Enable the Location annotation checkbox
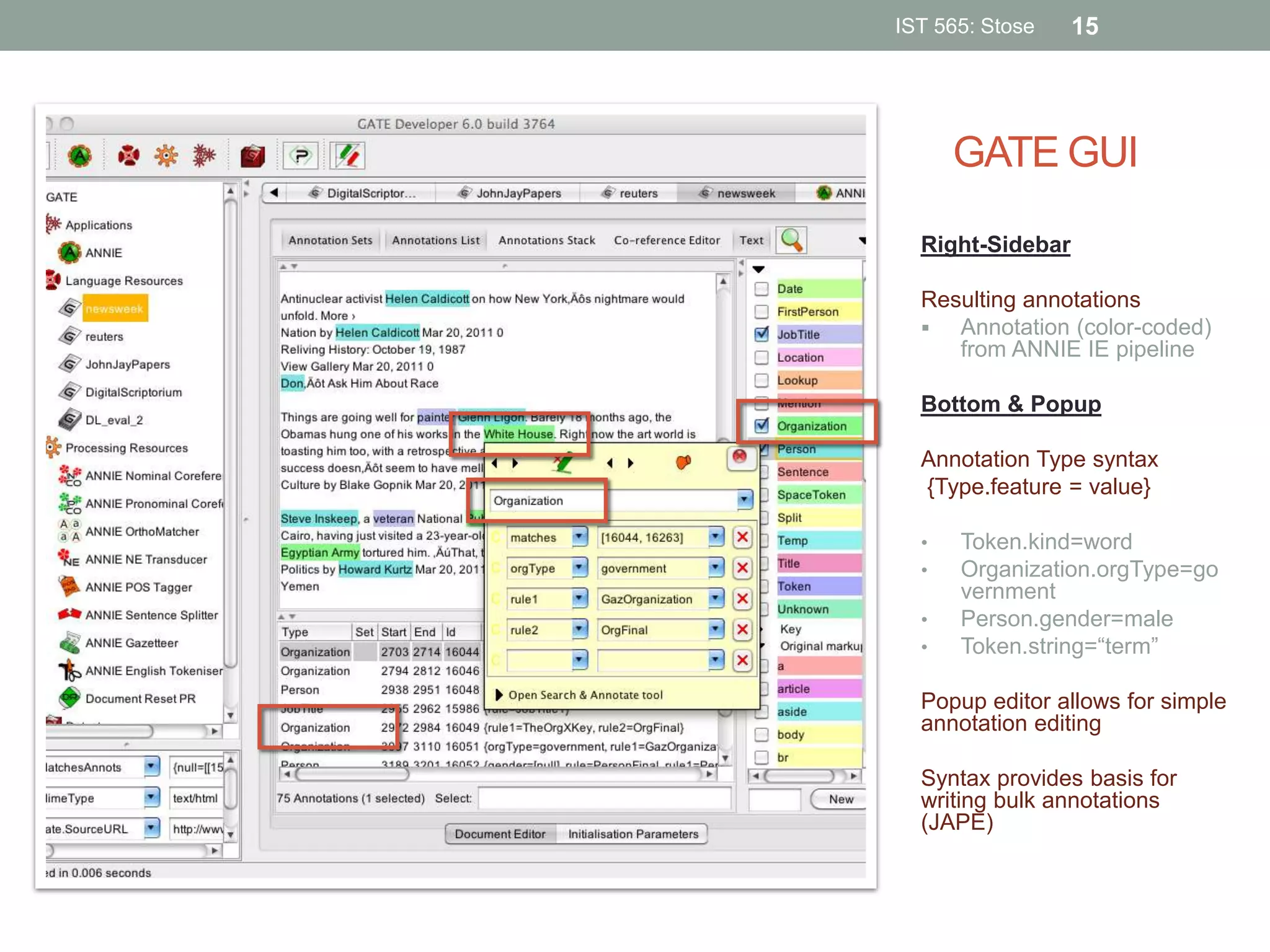 pos(762,358)
